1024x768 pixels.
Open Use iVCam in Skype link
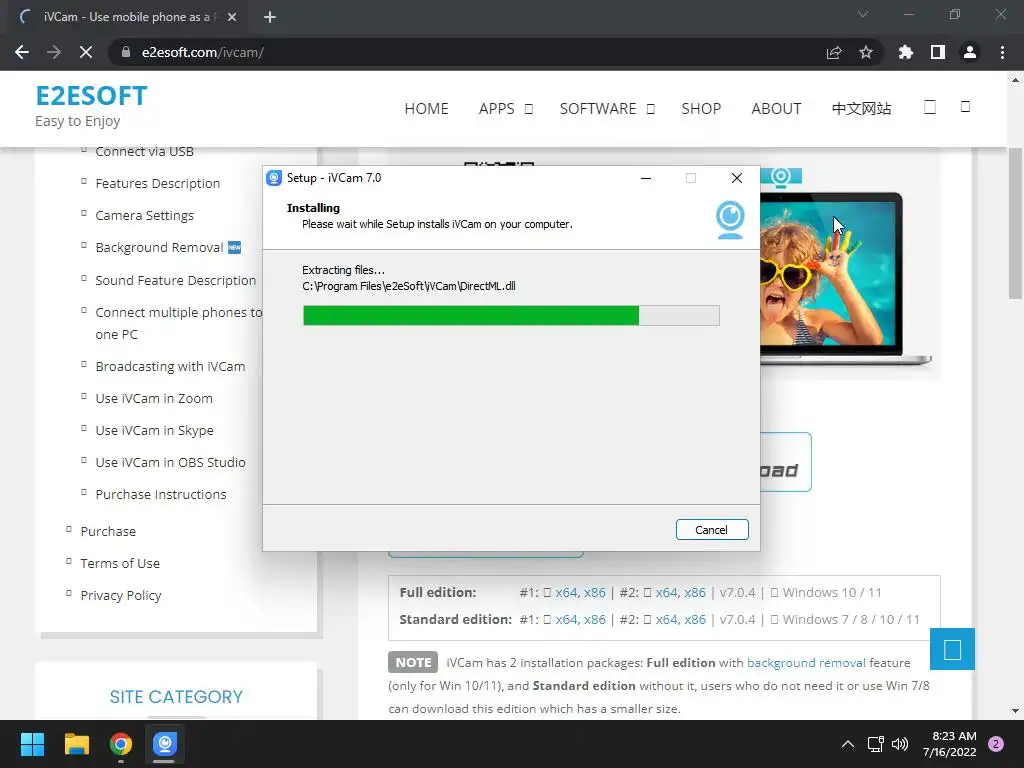click(x=154, y=430)
